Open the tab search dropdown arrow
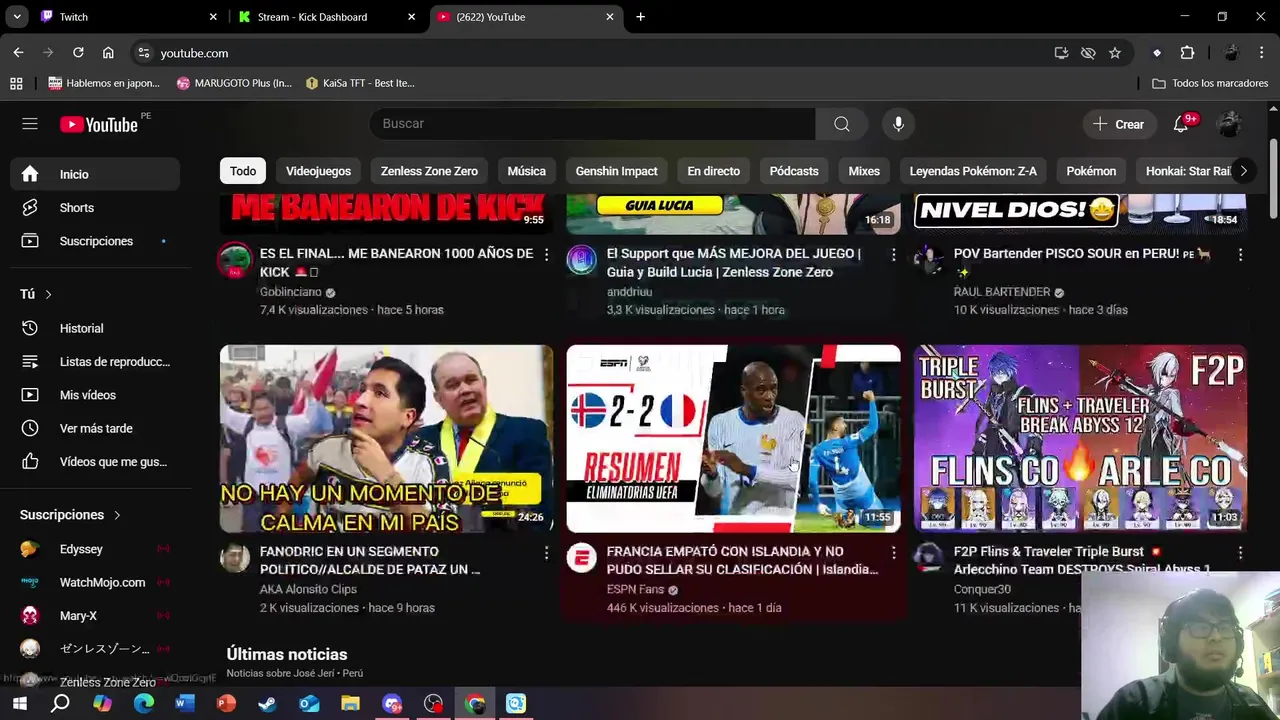1280x720 pixels. tap(17, 17)
